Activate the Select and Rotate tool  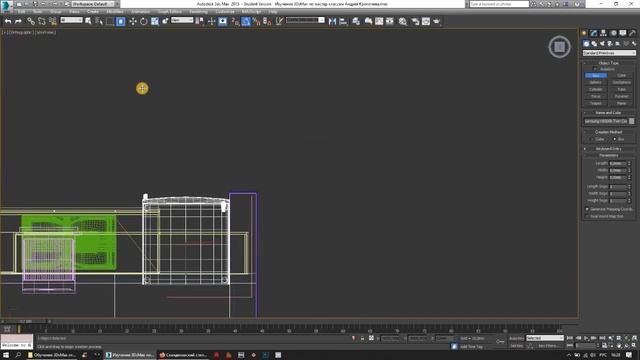(144, 21)
